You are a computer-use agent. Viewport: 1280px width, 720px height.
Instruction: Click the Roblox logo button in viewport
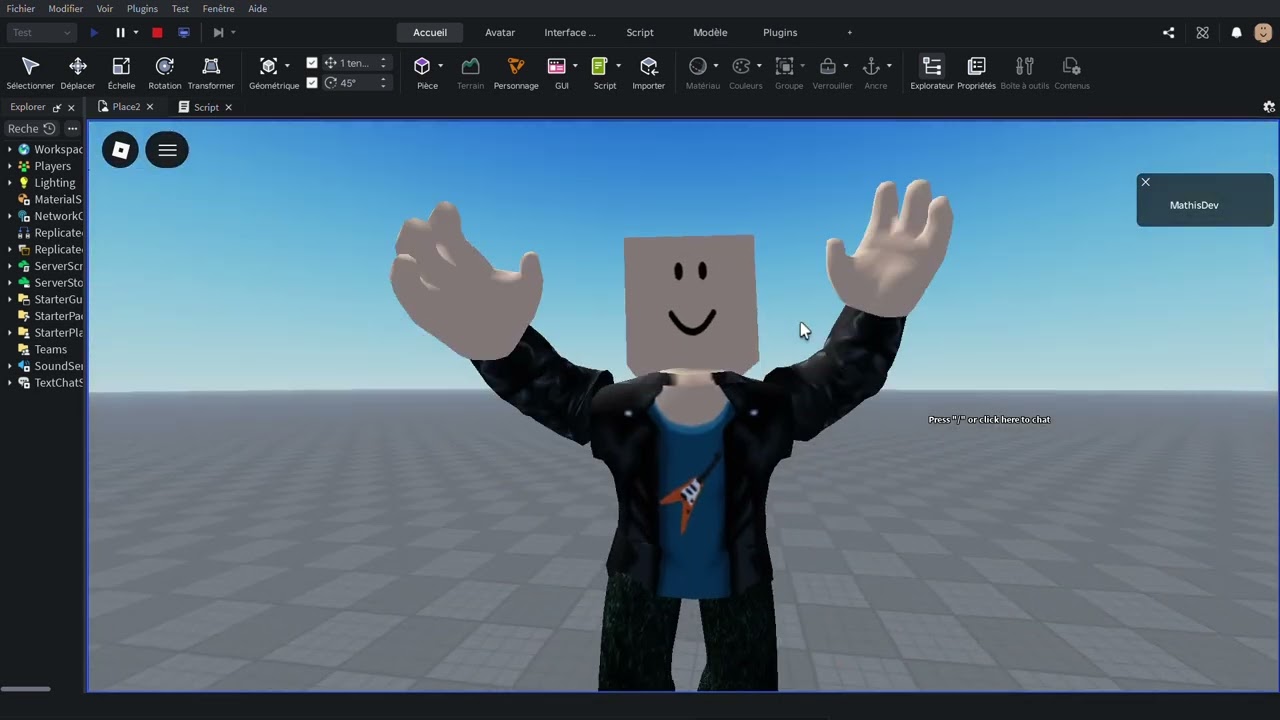pyautogui.click(x=120, y=150)
